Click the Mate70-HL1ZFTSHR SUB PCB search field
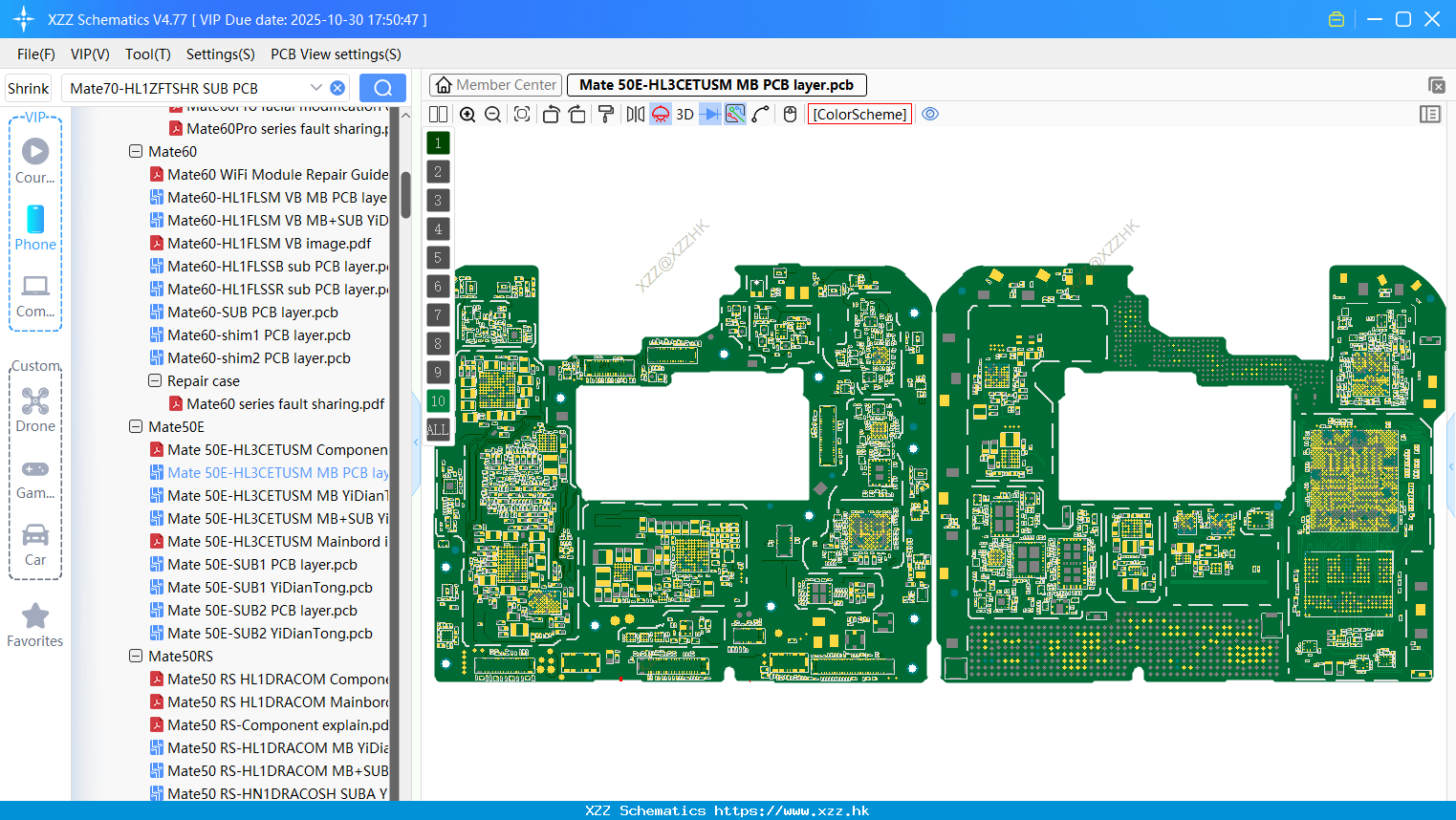This screenshot has width=1456, height=820. point(186,88)
